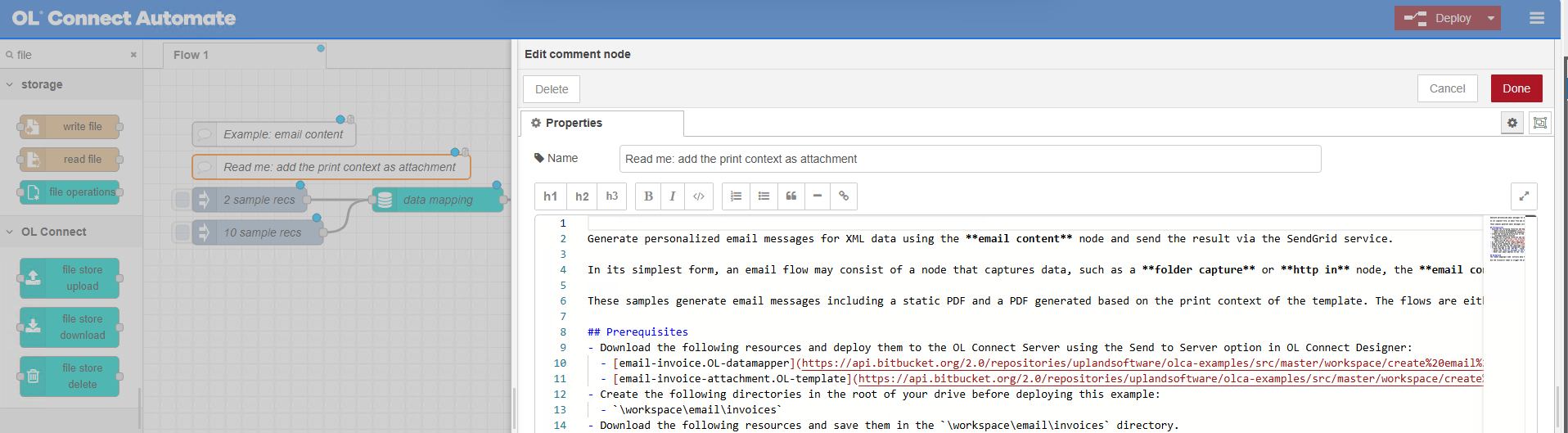Insert inline code with the code icon
Viewport: 1568px width, 433px height.
(x=698, y=196)
